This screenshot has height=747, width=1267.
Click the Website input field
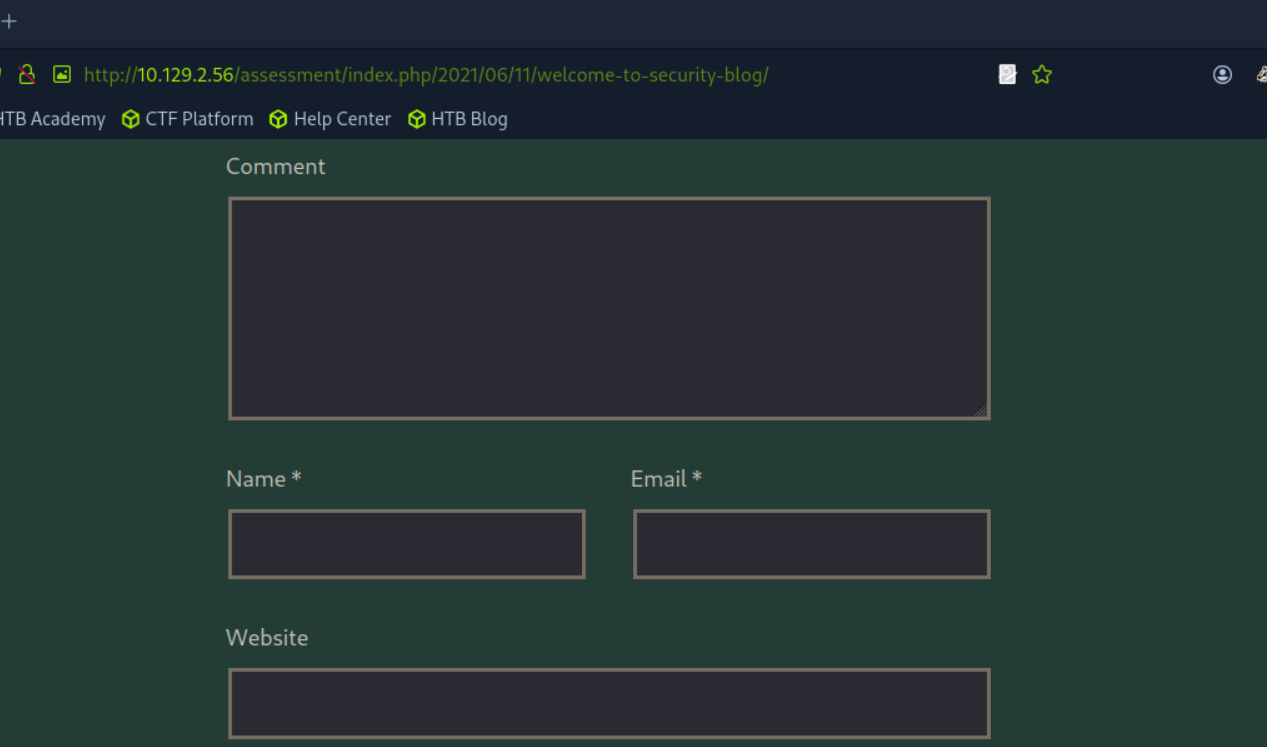608,703
